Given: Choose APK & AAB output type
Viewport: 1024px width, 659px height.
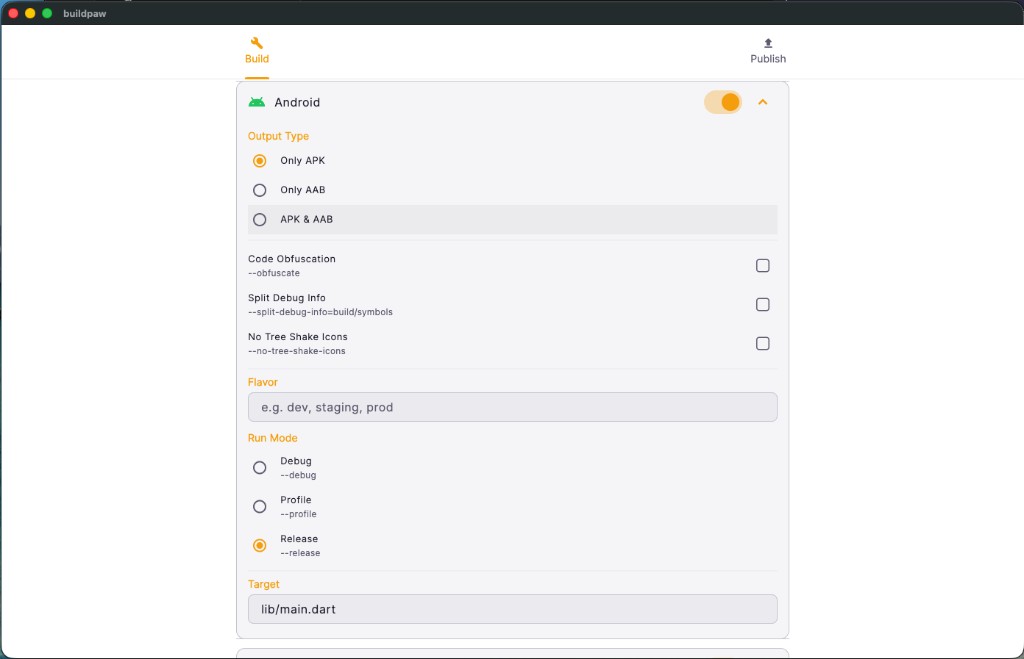Looking at the screenshot, I should 259,219.
